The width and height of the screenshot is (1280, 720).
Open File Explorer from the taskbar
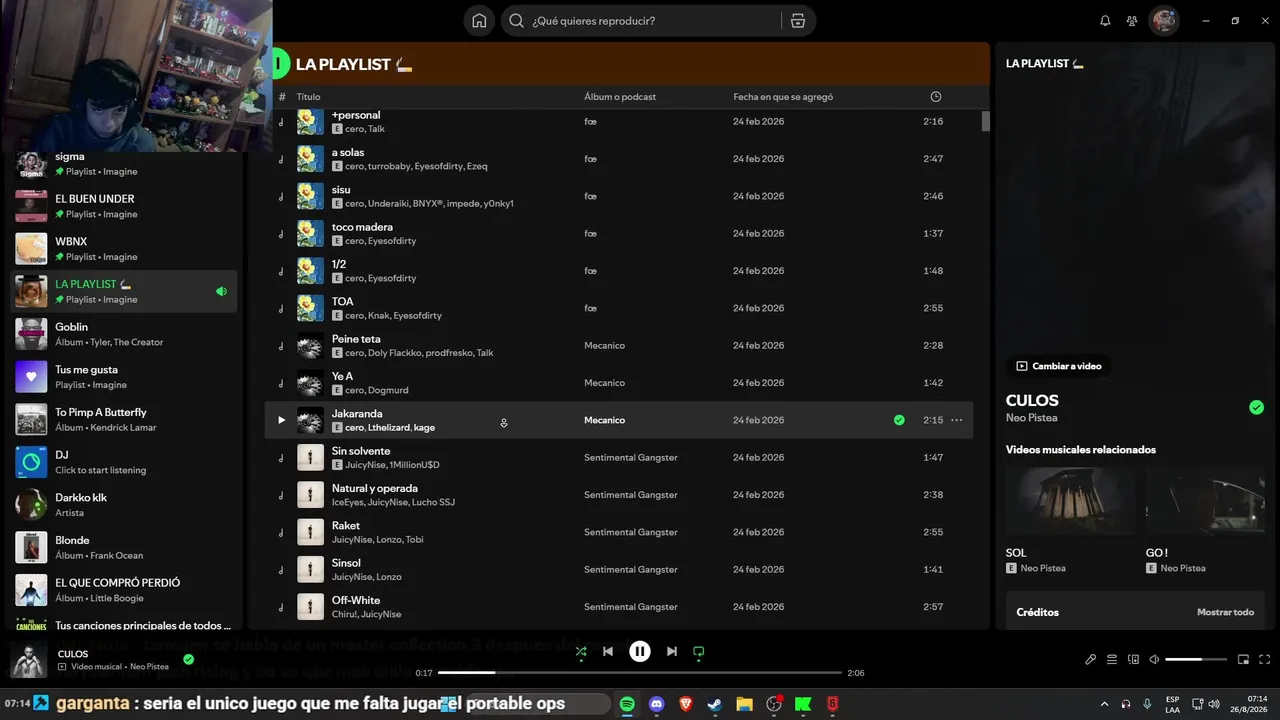(744, 704)
